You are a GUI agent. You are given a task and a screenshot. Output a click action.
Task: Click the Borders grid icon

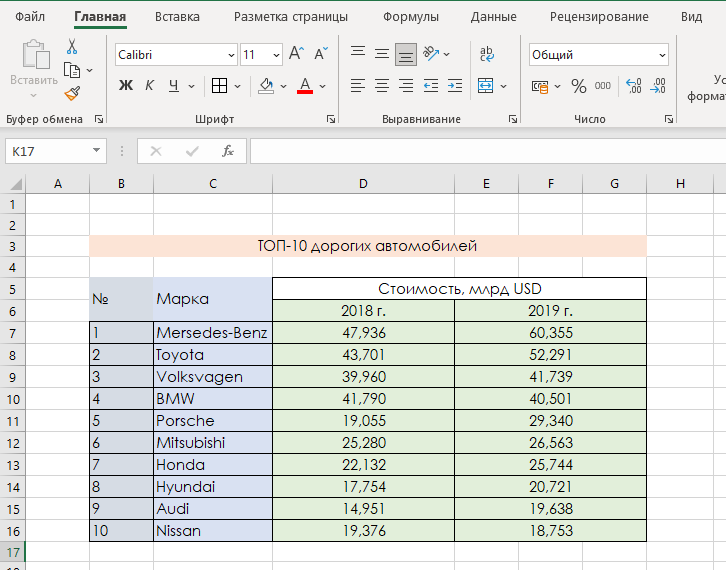[219, 86]
